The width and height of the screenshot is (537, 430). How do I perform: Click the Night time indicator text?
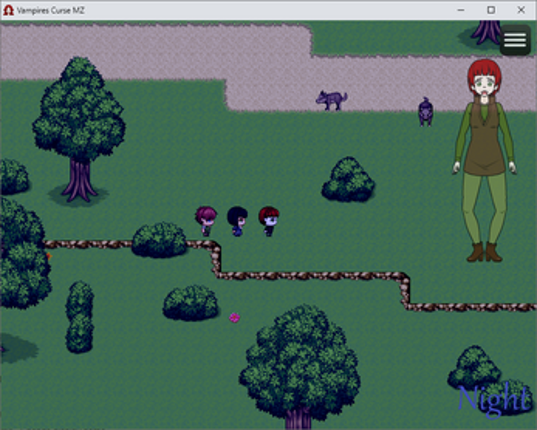pos(495,401)
